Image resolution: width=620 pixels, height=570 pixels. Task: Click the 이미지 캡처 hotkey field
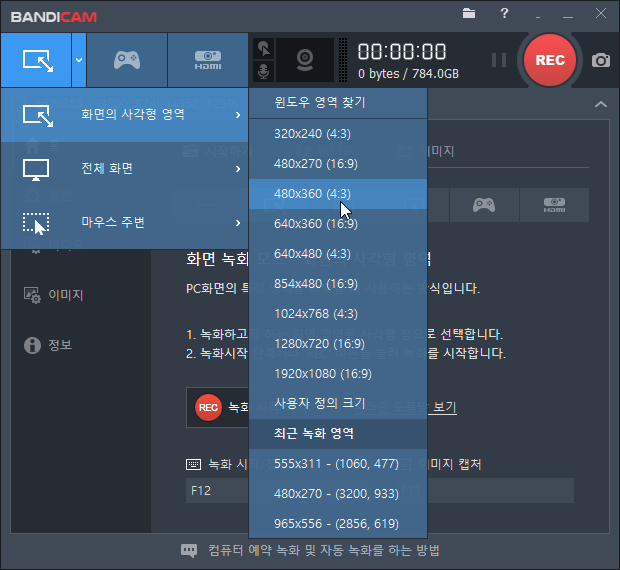501,491
